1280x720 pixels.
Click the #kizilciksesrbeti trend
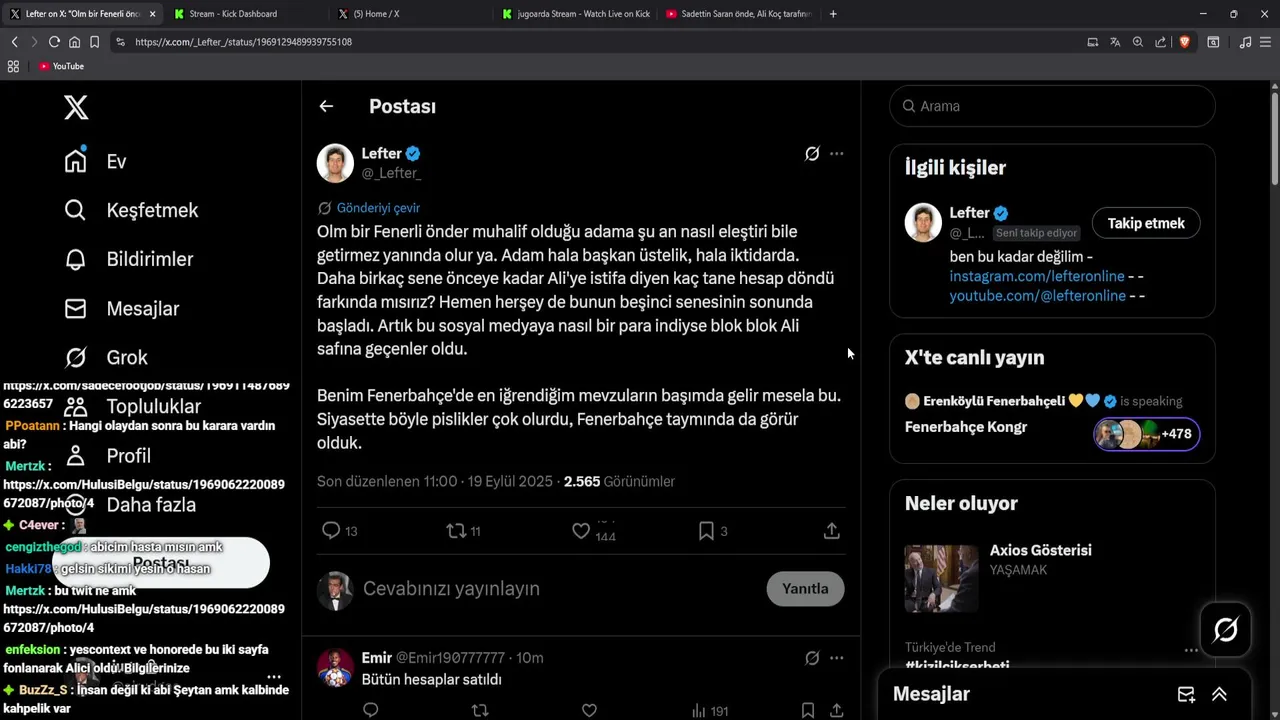(957, 666)
